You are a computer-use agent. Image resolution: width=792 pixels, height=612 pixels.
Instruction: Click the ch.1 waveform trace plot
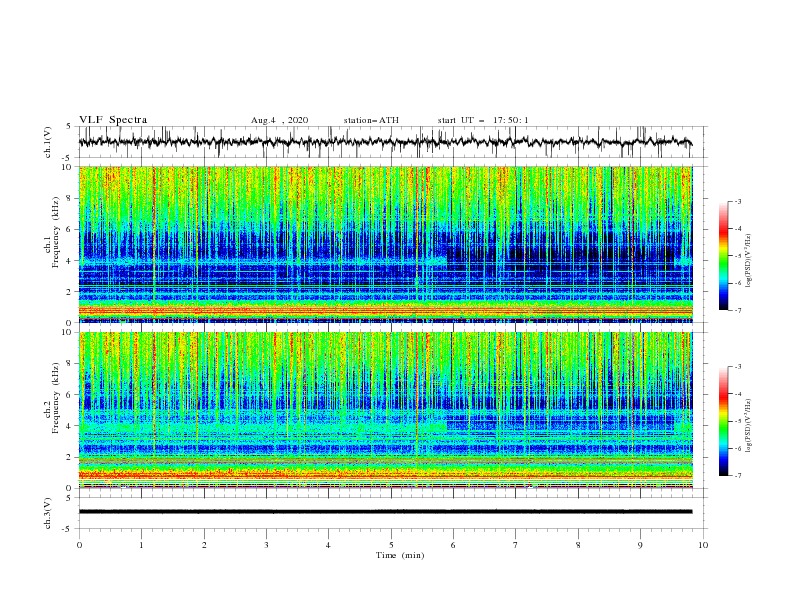click(385, 142)
